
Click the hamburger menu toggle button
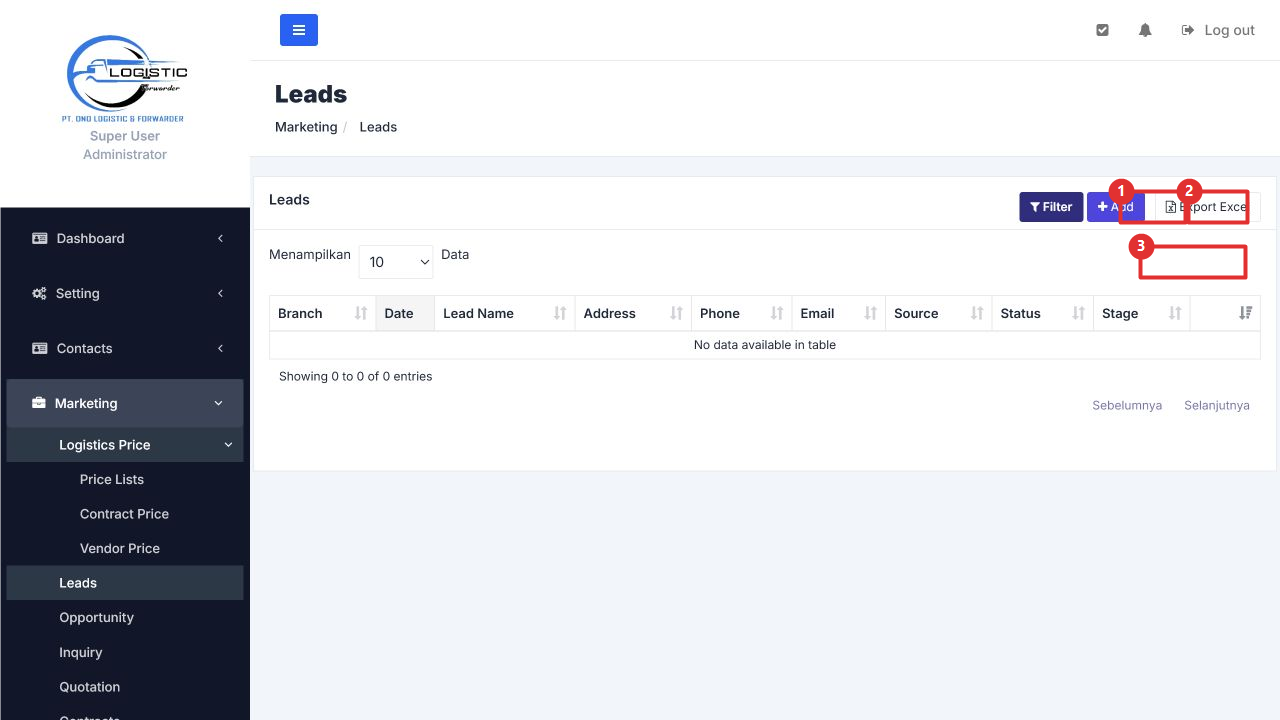pyautogui.click(x=299, y=30)
